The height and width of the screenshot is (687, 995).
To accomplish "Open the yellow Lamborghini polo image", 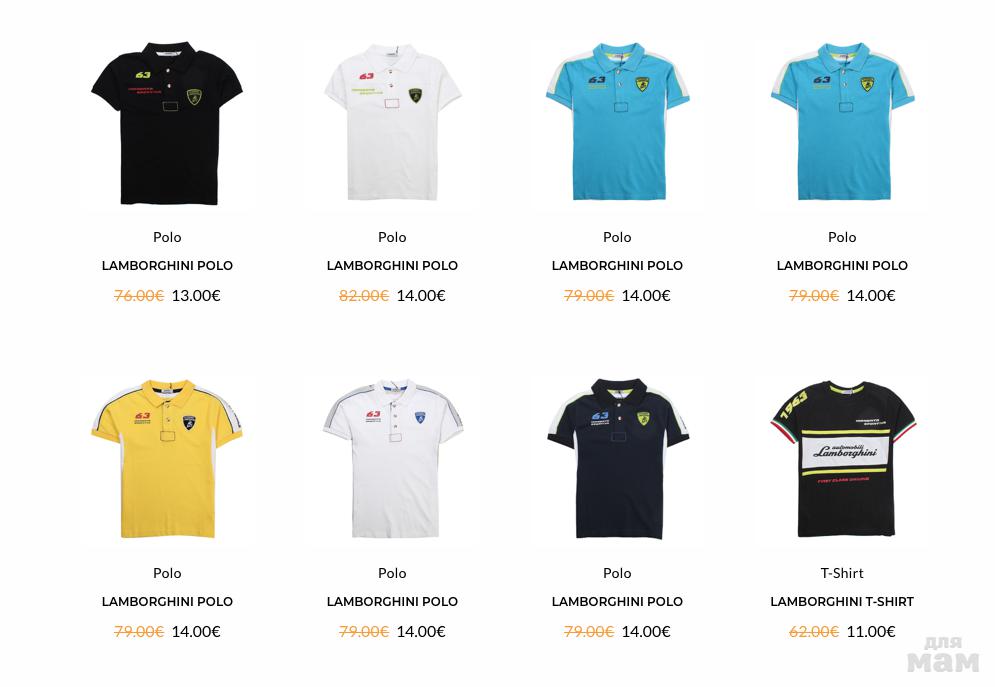I will pos(168,459).
